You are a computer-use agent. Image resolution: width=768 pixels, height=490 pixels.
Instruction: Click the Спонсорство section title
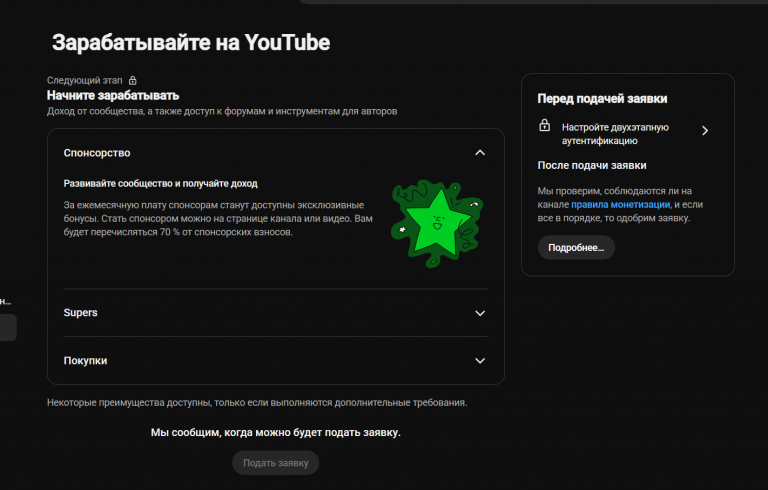pos(97,153)
